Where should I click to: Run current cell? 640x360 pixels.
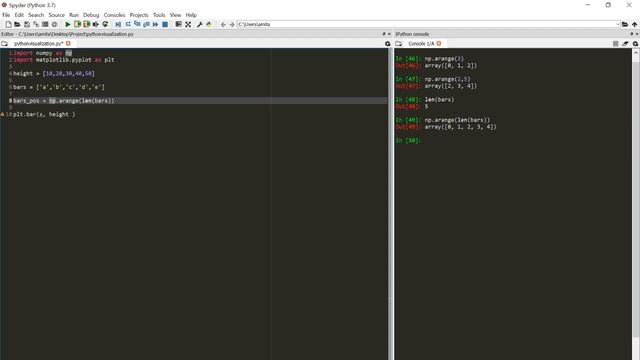77,24
